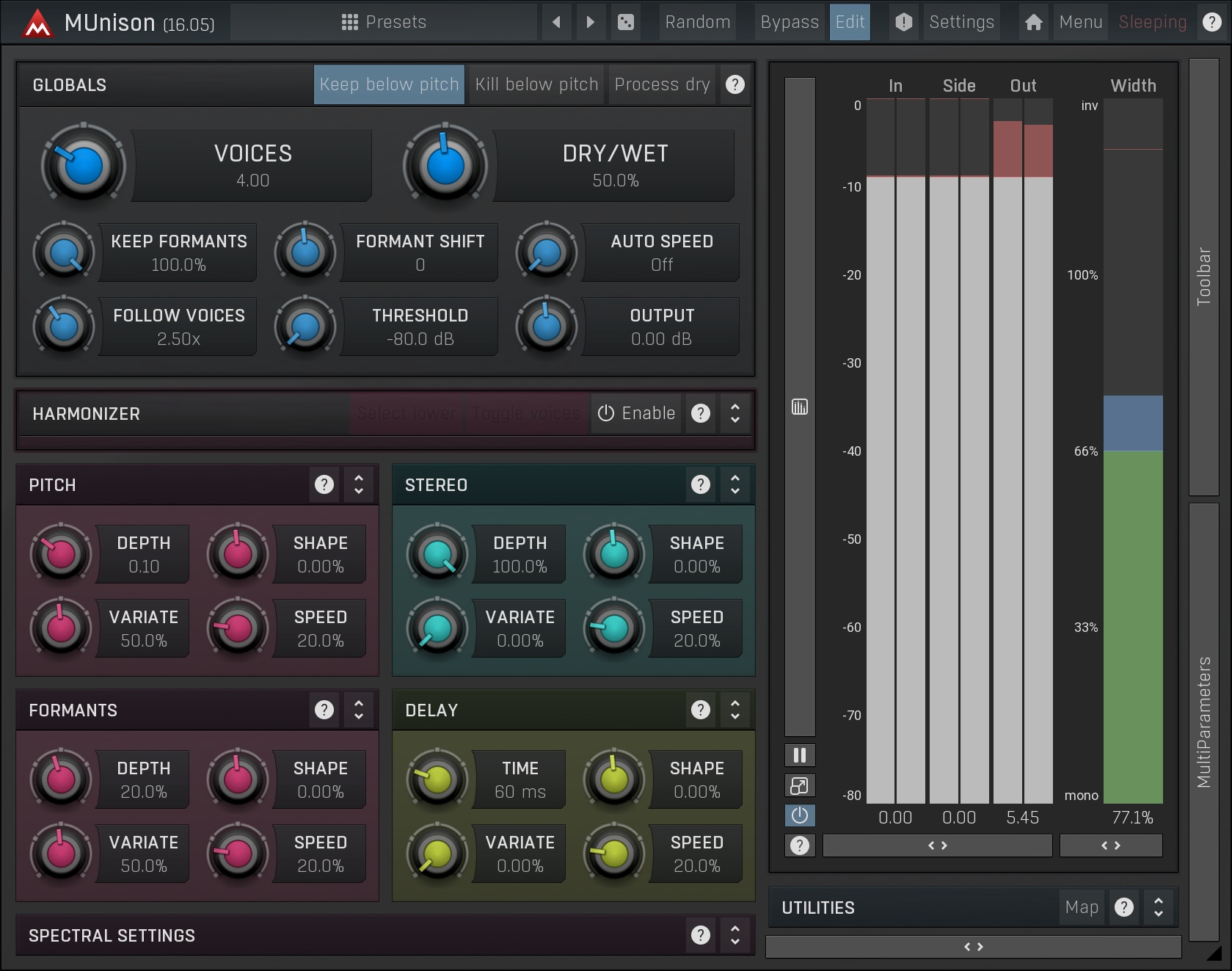
Task: Click the Width meter arrows bar
Action: pyautogui.click(x=1111, y=845)
